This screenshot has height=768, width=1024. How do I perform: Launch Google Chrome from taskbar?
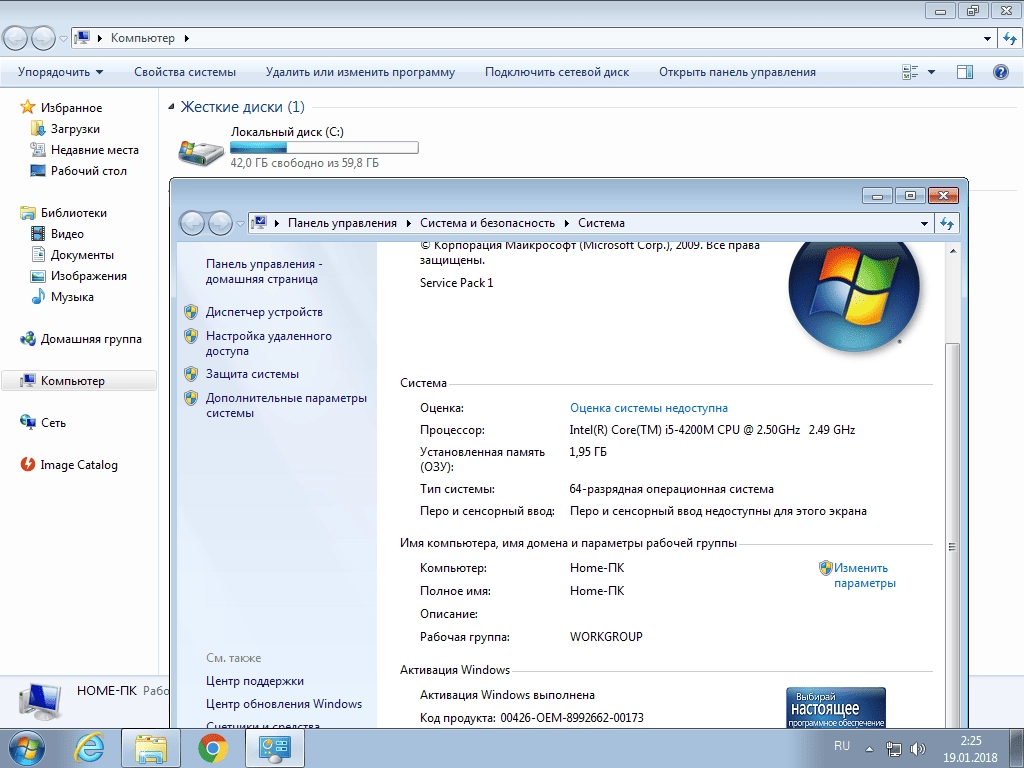(x=213, y=748)
